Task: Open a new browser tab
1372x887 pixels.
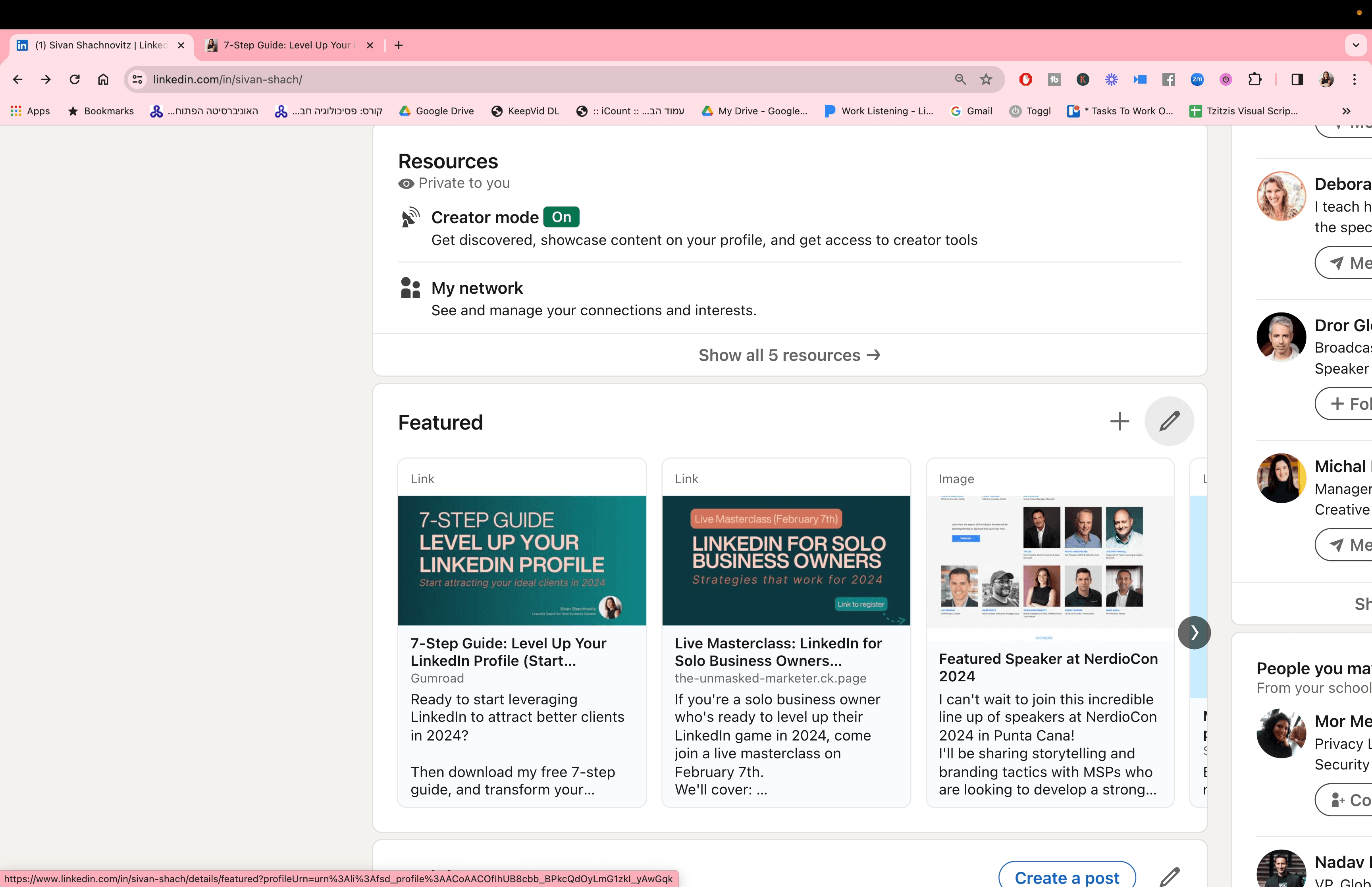Action: pos(399,46)
